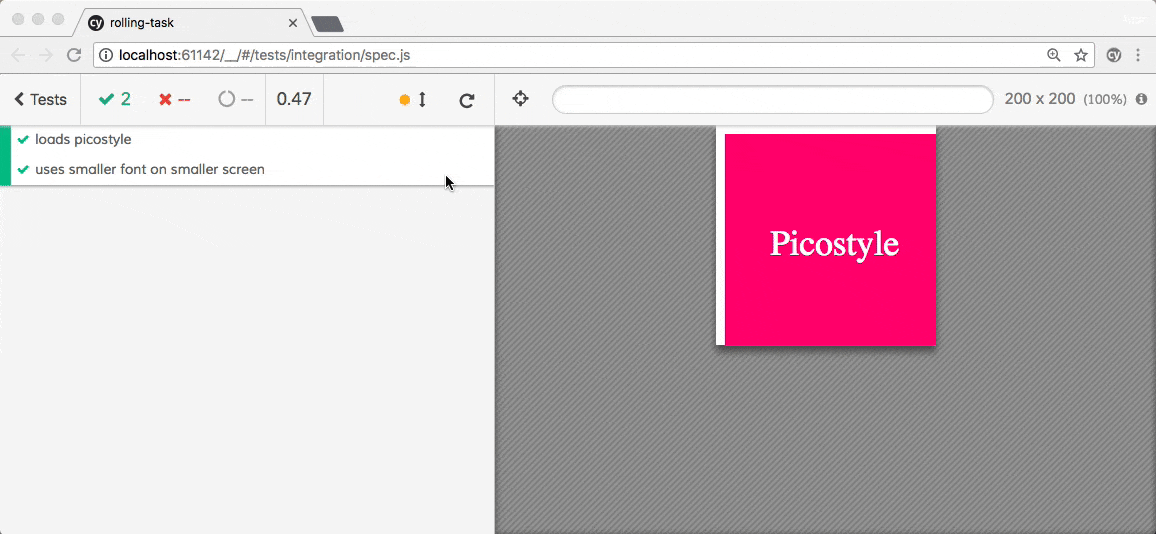The height and width of the screenshot is (534, 1156).
Task: Open the selector playground crosshair icon
Action: [x=520, y=99]
